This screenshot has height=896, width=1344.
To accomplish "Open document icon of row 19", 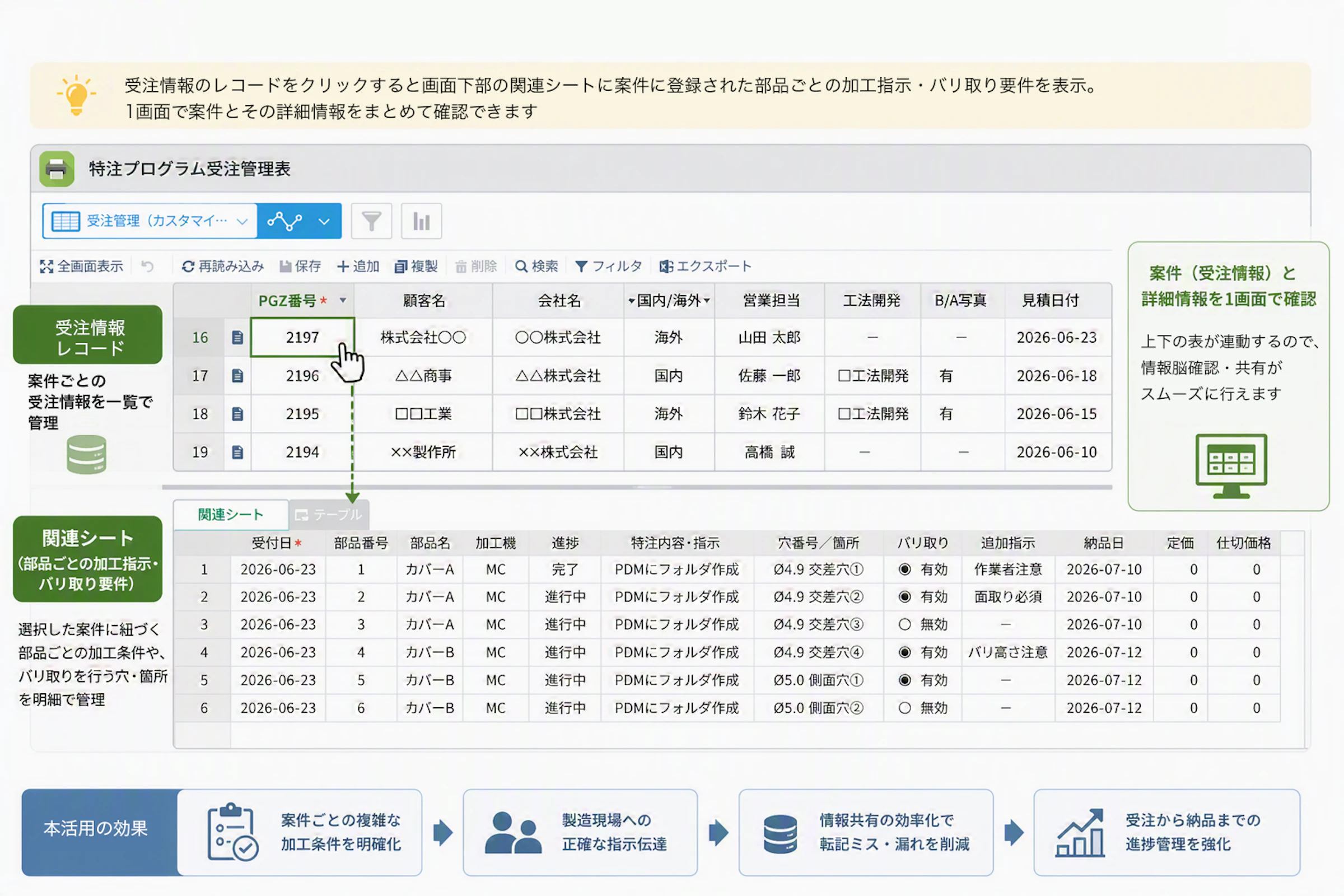I will (x=237, y=452).
